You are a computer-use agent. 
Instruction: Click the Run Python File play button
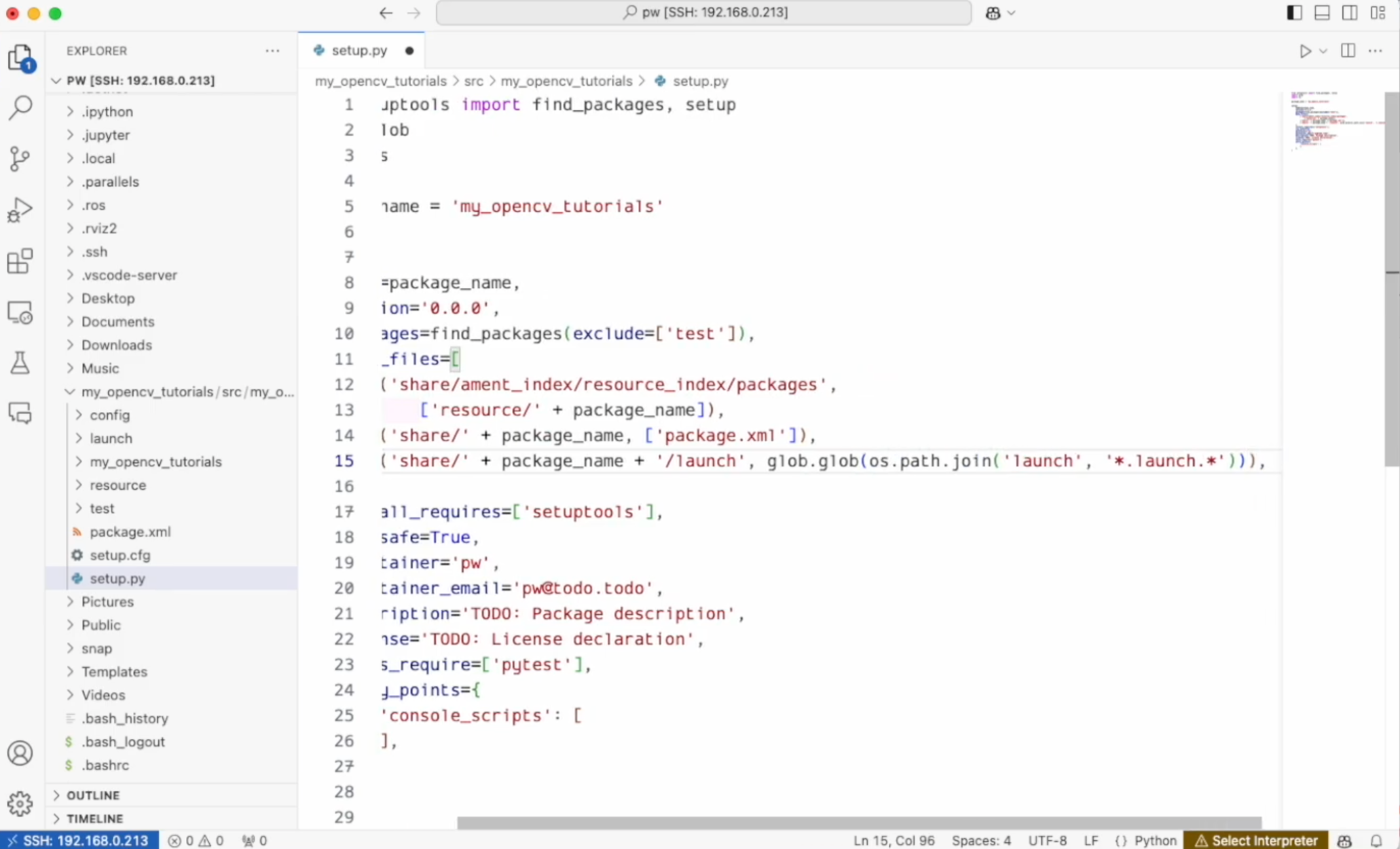pyautogui.click(x=1304, y=51)
